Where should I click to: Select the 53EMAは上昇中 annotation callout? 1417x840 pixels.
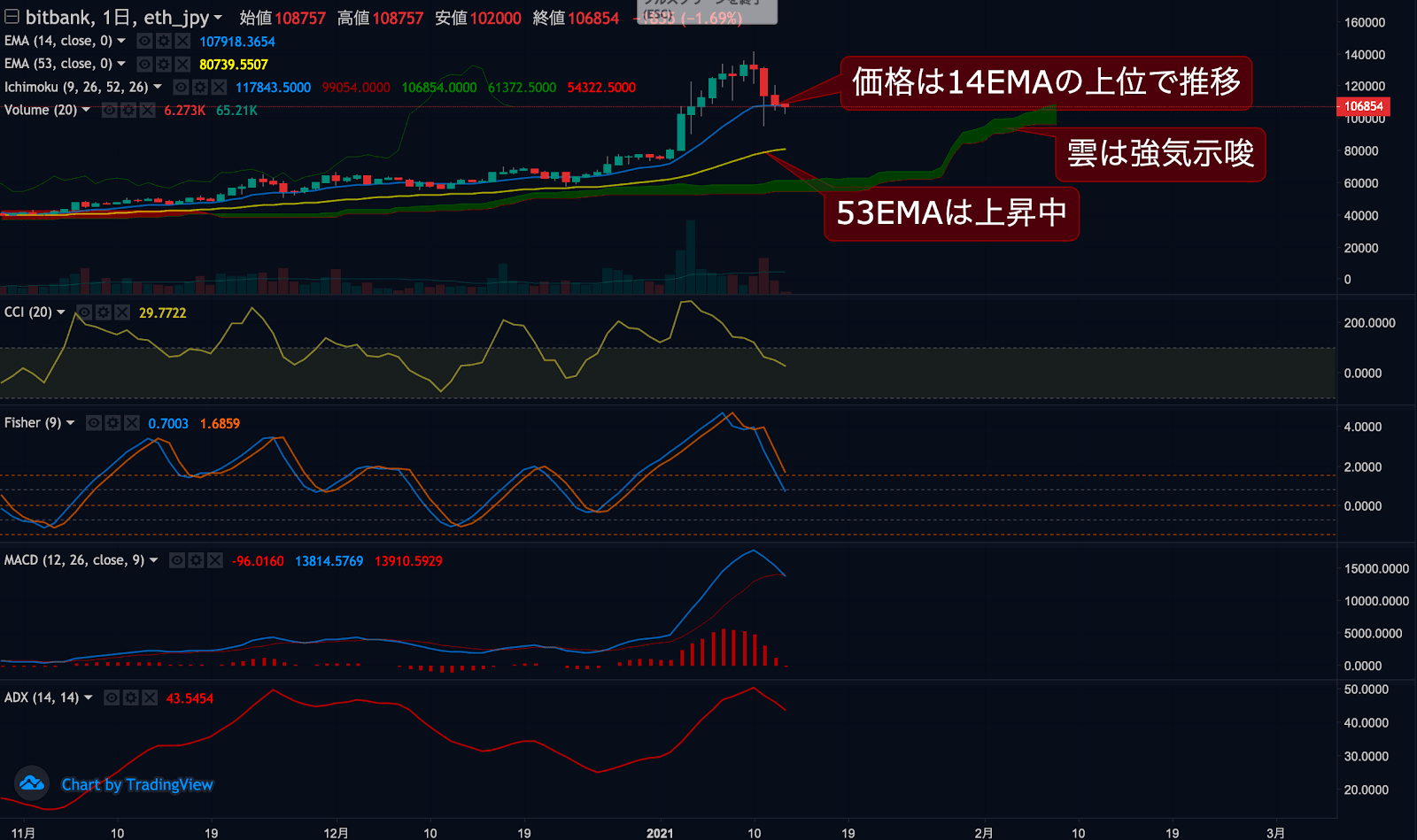tap(951, 213)
